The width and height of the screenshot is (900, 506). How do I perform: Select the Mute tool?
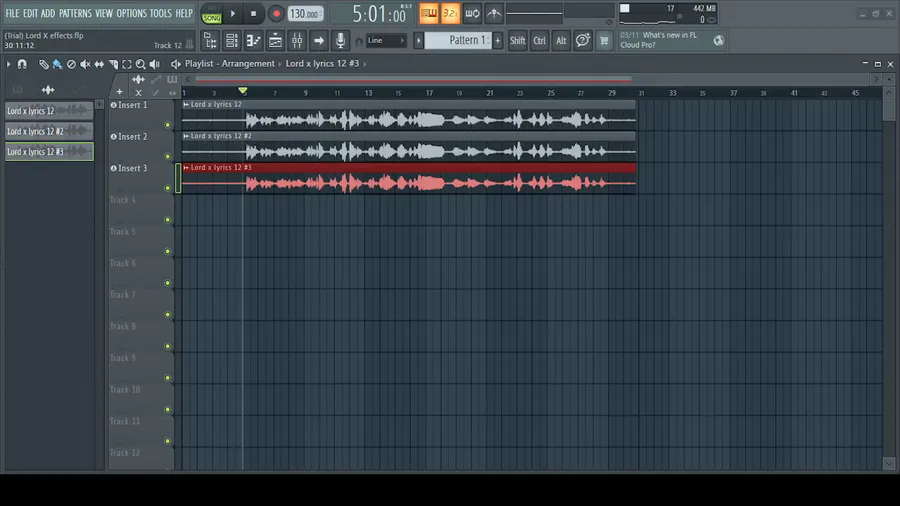(85, 64)
